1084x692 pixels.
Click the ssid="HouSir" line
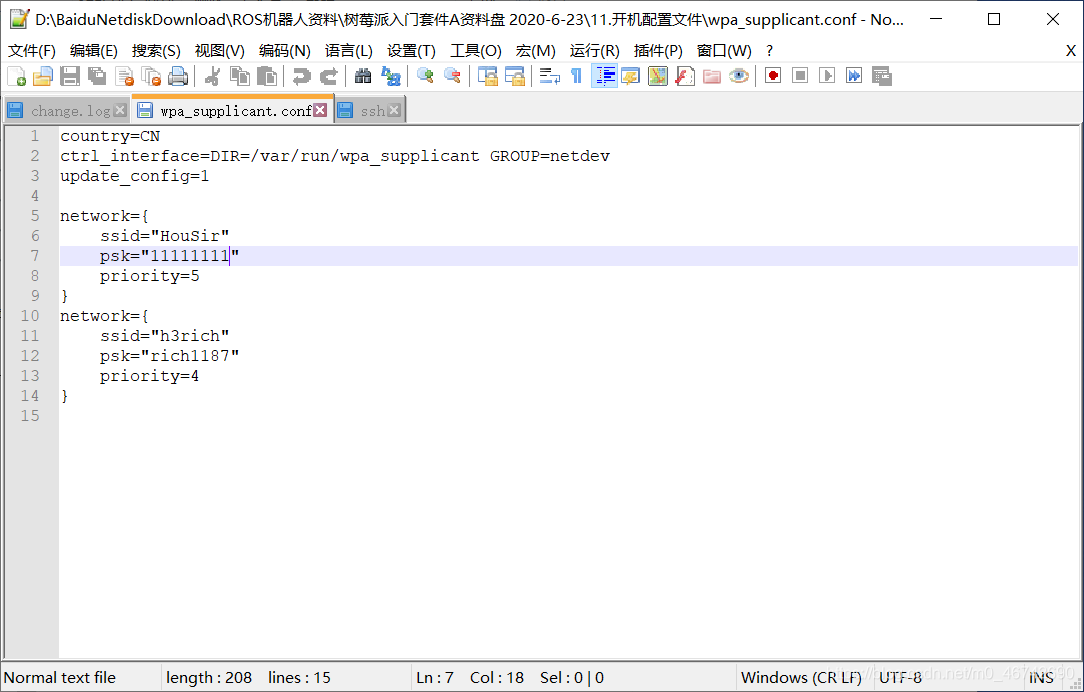pos(165,236)
